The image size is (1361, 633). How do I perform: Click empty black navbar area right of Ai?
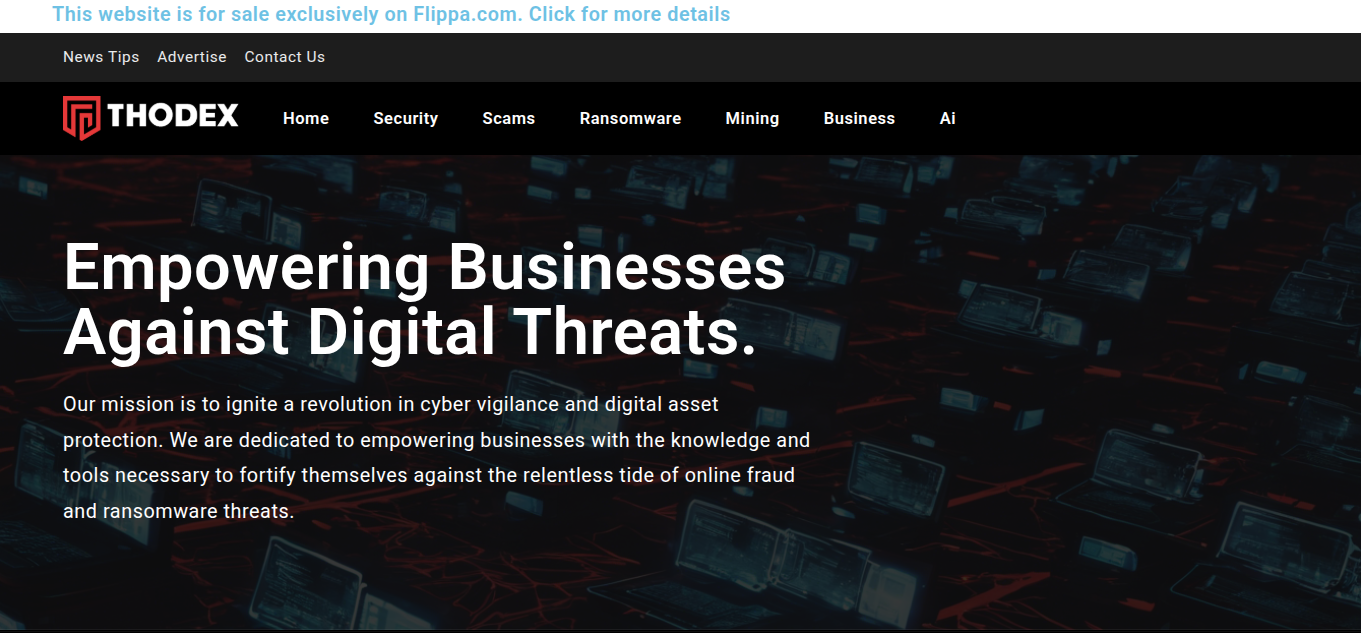pyautogui.click(x=1150, y=118)
